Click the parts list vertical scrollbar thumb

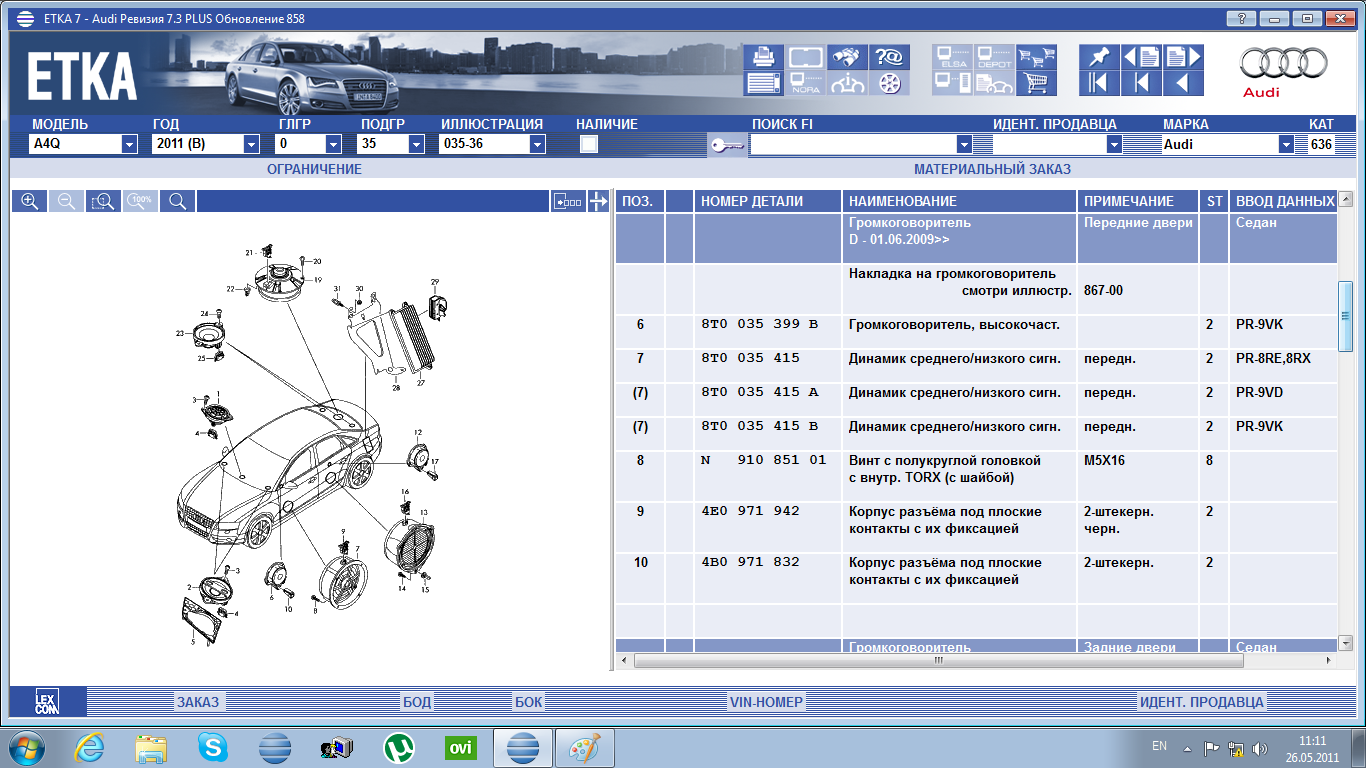tap(1345, 315)
